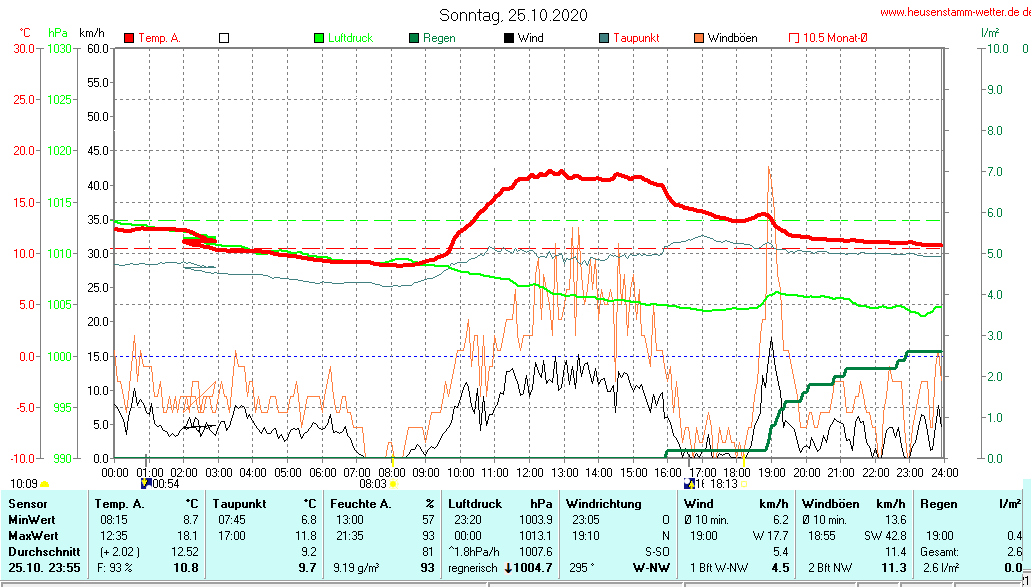Select the Windrichtung column header

point(604,504)
